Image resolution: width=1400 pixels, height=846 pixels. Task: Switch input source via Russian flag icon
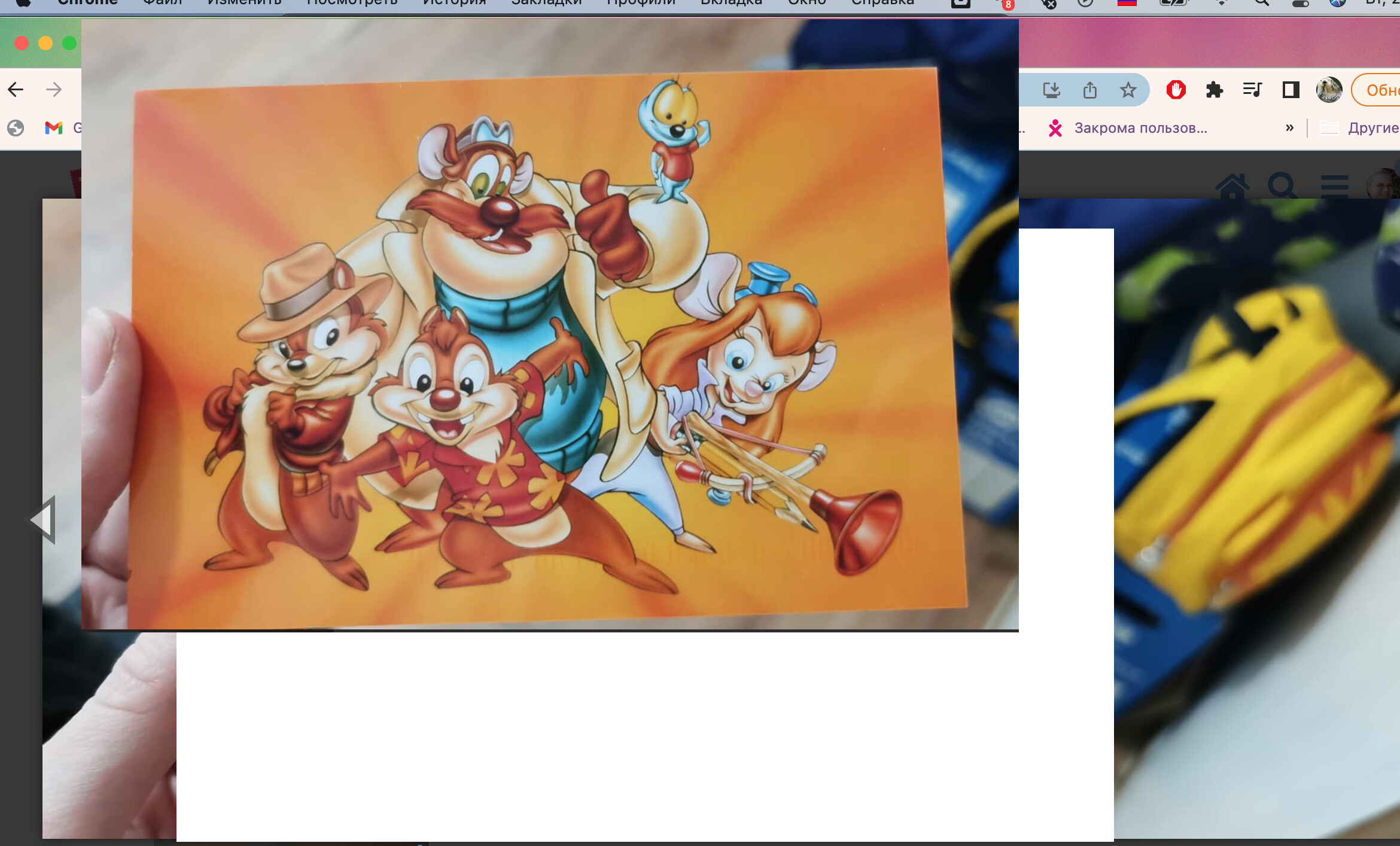[1127, 2]
